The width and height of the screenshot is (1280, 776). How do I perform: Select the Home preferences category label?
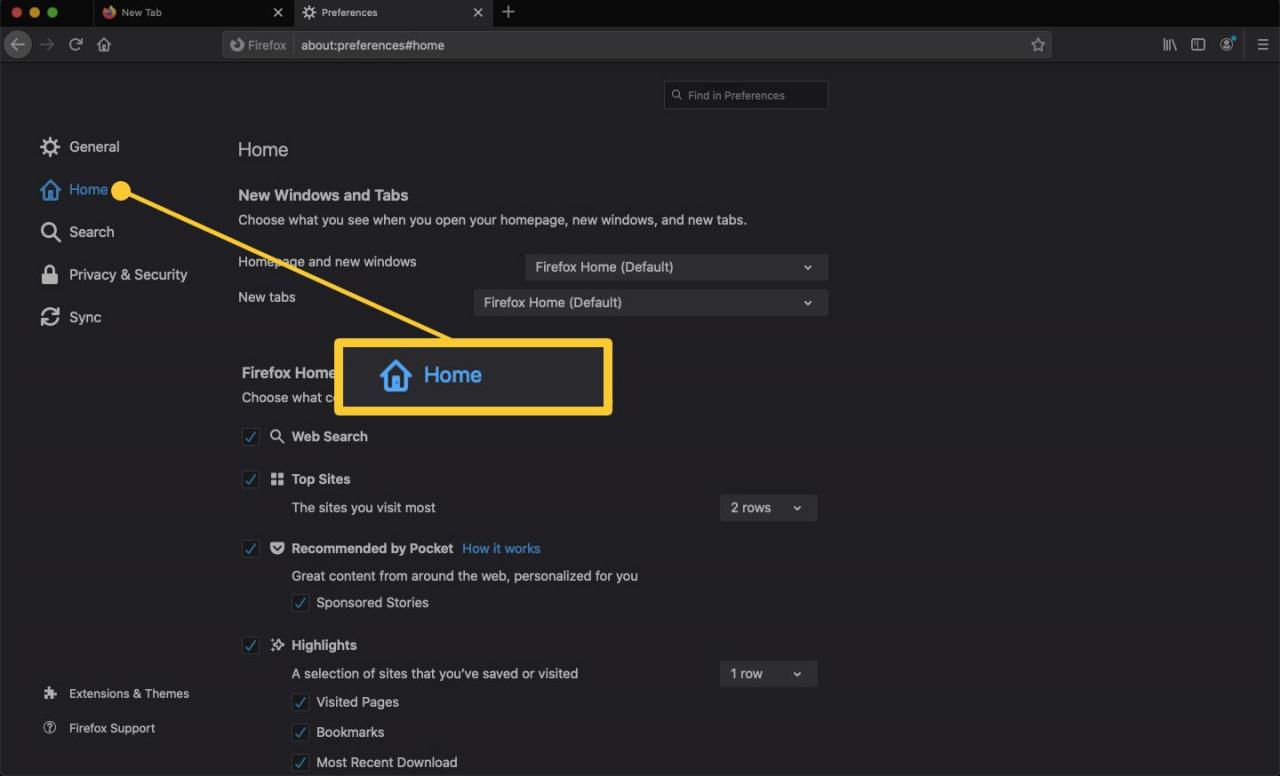click(88, 190)
